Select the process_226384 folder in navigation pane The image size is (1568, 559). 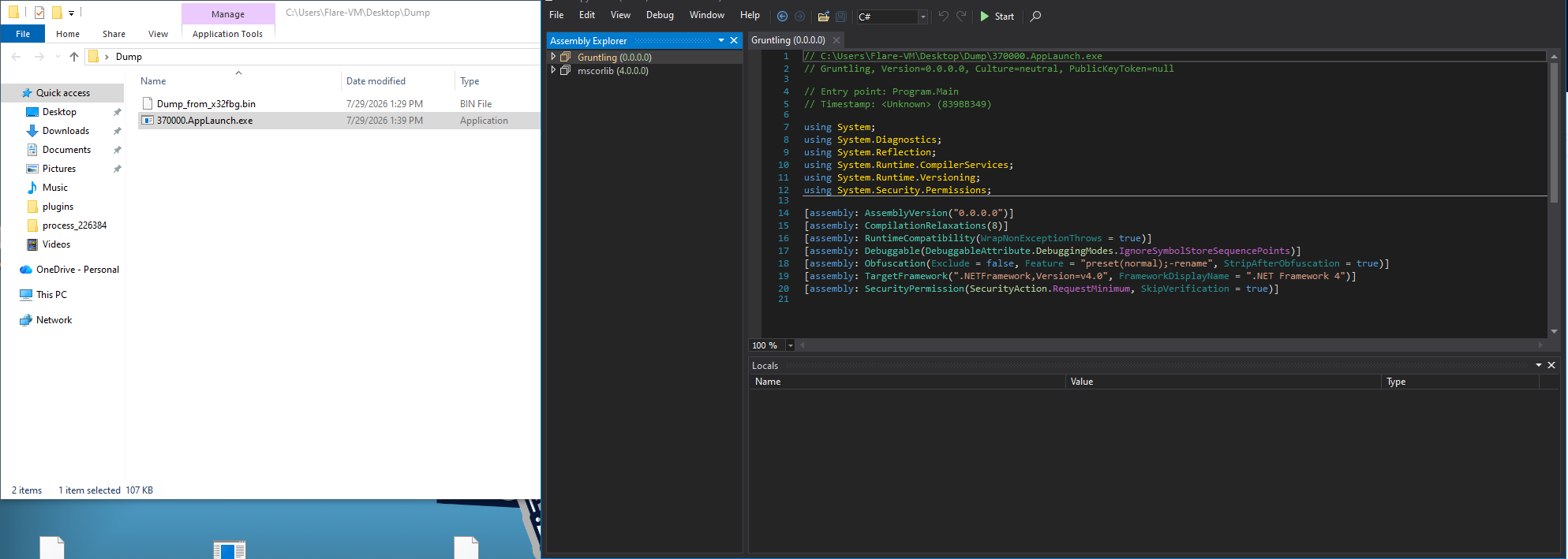(74, 225)
